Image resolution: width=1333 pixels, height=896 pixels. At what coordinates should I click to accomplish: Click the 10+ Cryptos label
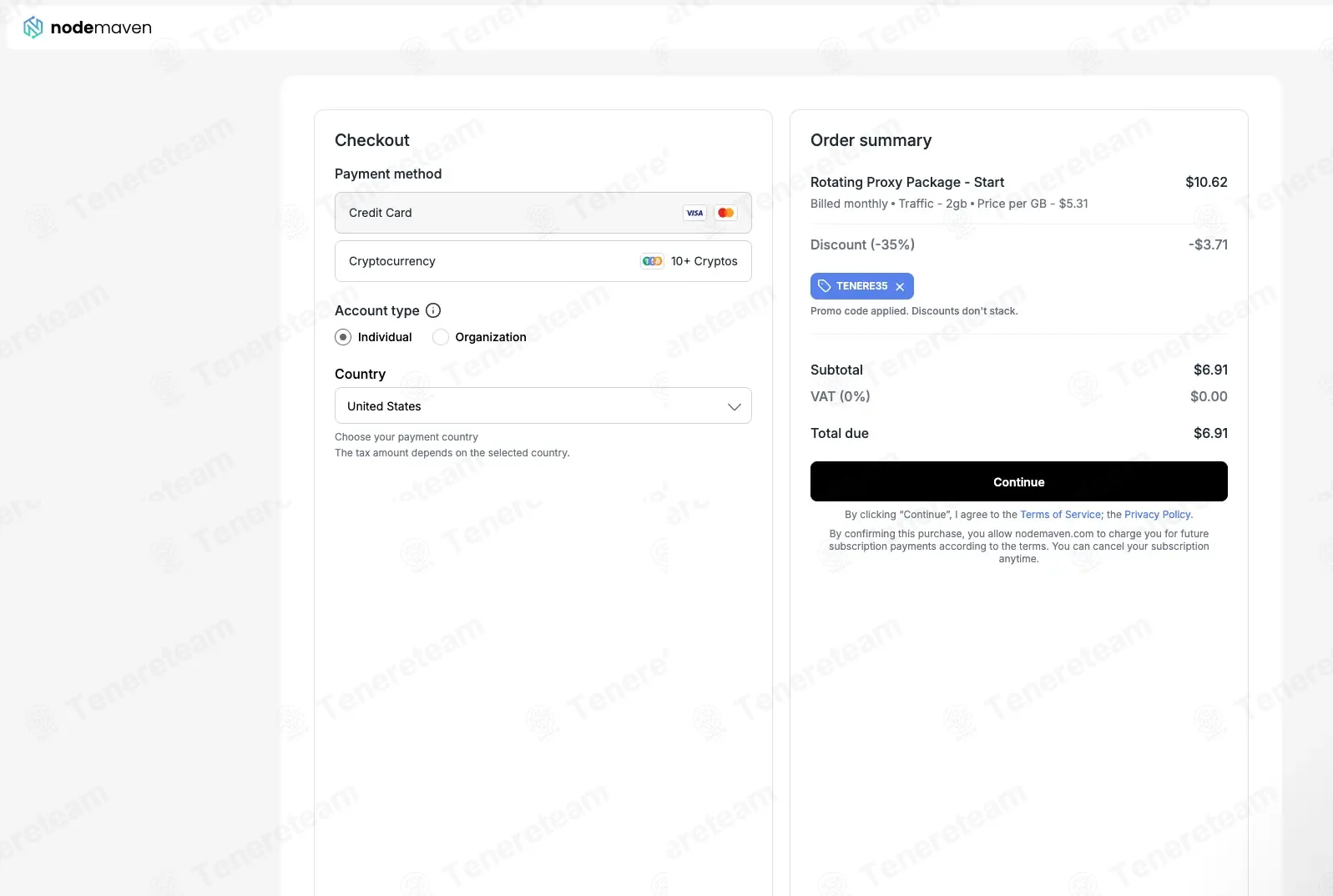(x=704, y=261)
